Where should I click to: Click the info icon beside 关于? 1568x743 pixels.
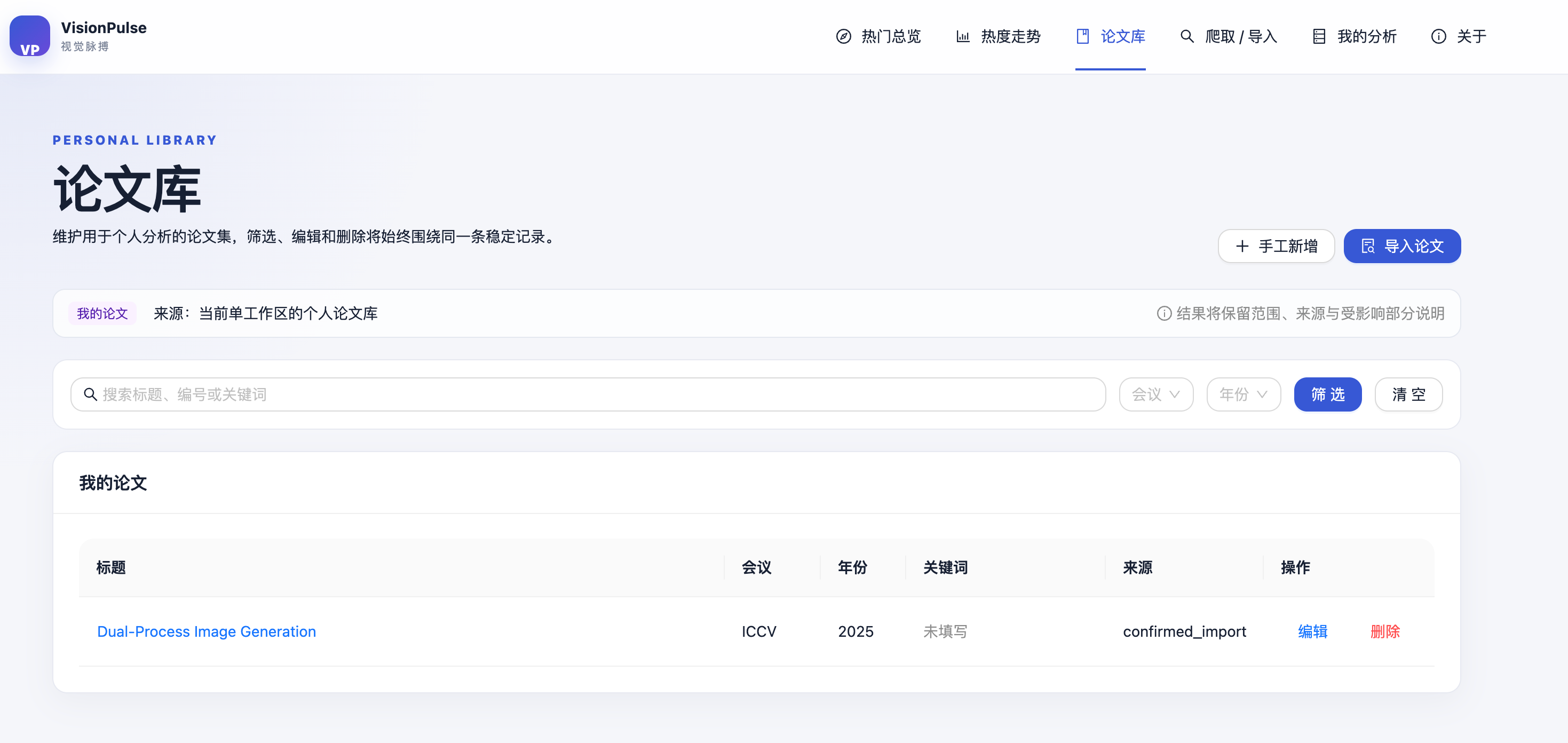pyautogui.click(x=1438, y=36)
